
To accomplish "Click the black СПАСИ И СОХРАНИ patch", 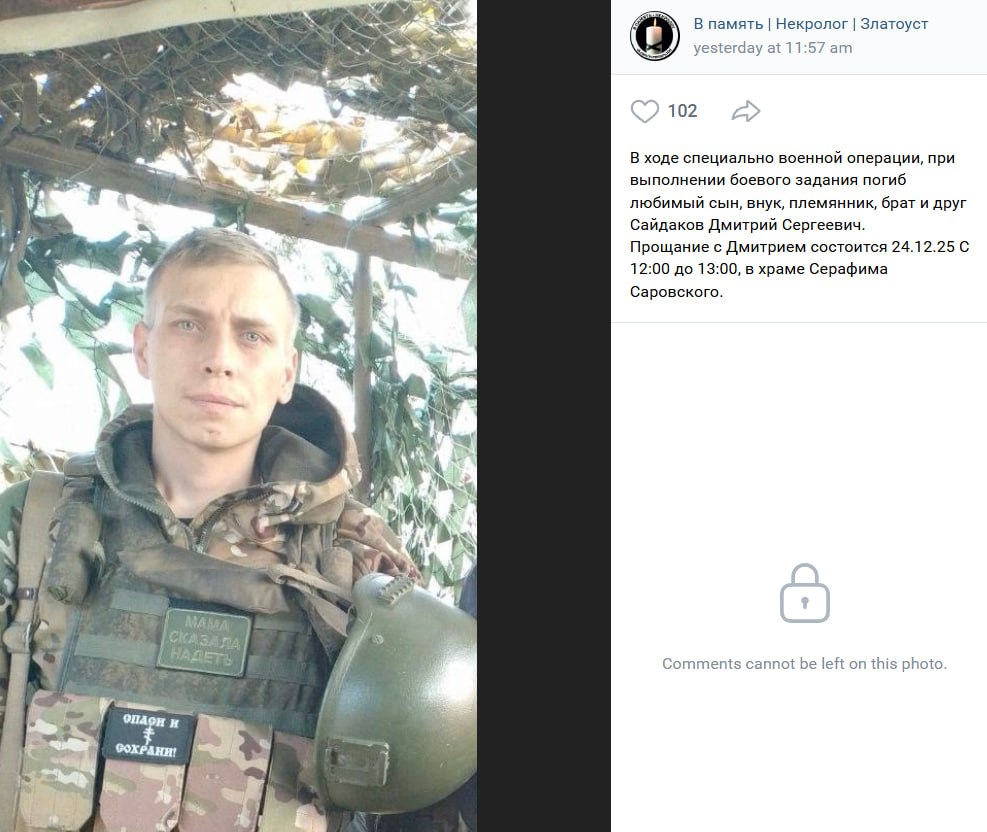I will (x=150, y=736).
